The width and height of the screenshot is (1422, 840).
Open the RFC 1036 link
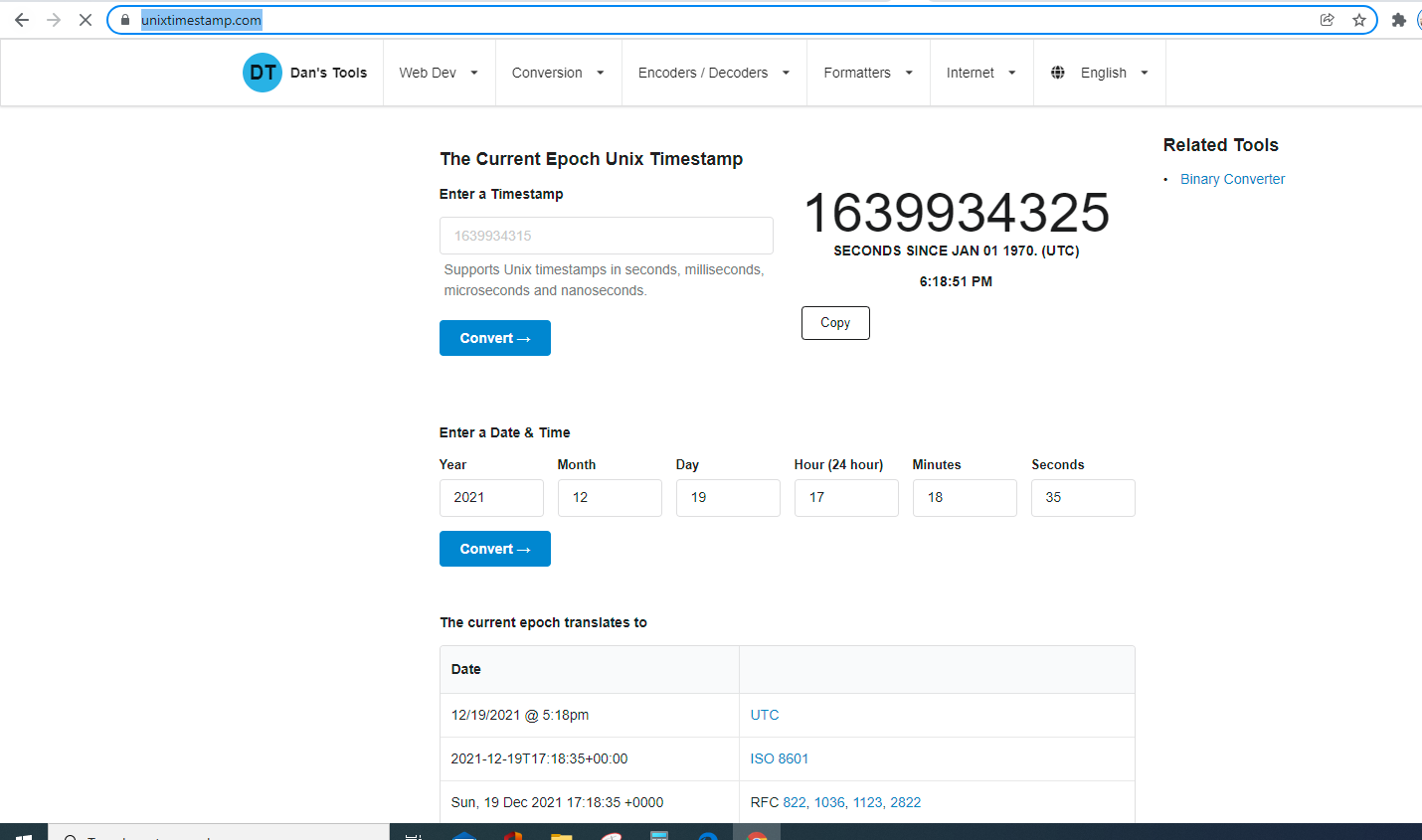pyautogui.click(x=830, y=802)
